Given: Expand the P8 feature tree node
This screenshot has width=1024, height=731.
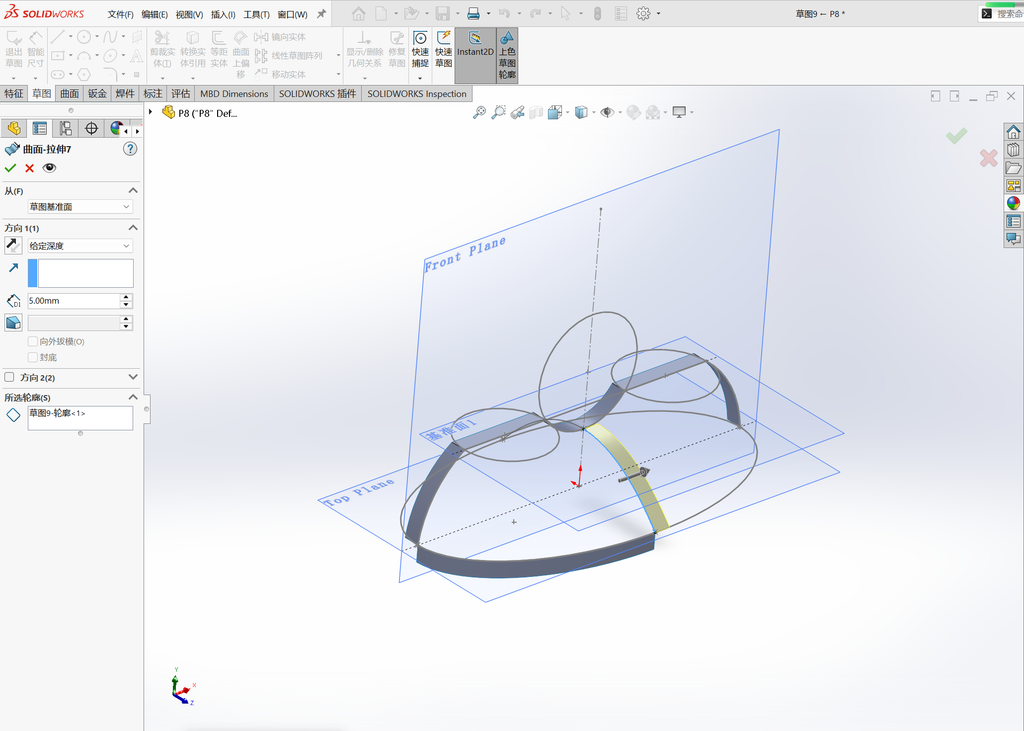Looking at the screenshot, I should tap(151, 112).
